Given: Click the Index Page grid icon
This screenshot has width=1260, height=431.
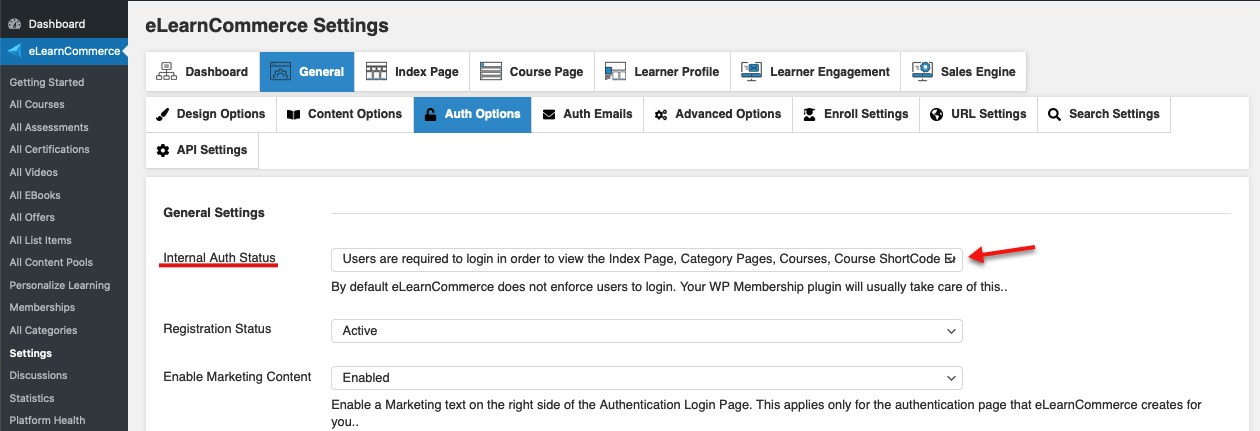Looking at the screenshot, I should point(376,71).
